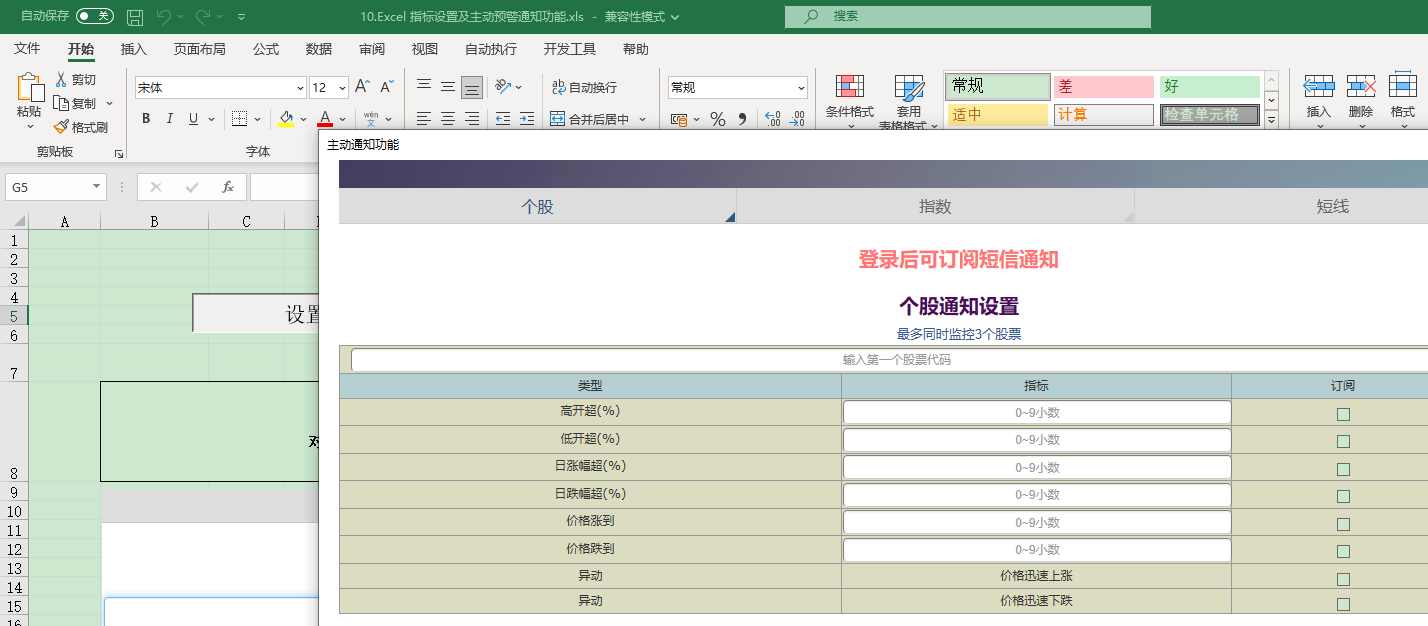The image size is (1428, 626).
Task: Open the 开发工具 (Developer) tab
Action: [570, 49]
